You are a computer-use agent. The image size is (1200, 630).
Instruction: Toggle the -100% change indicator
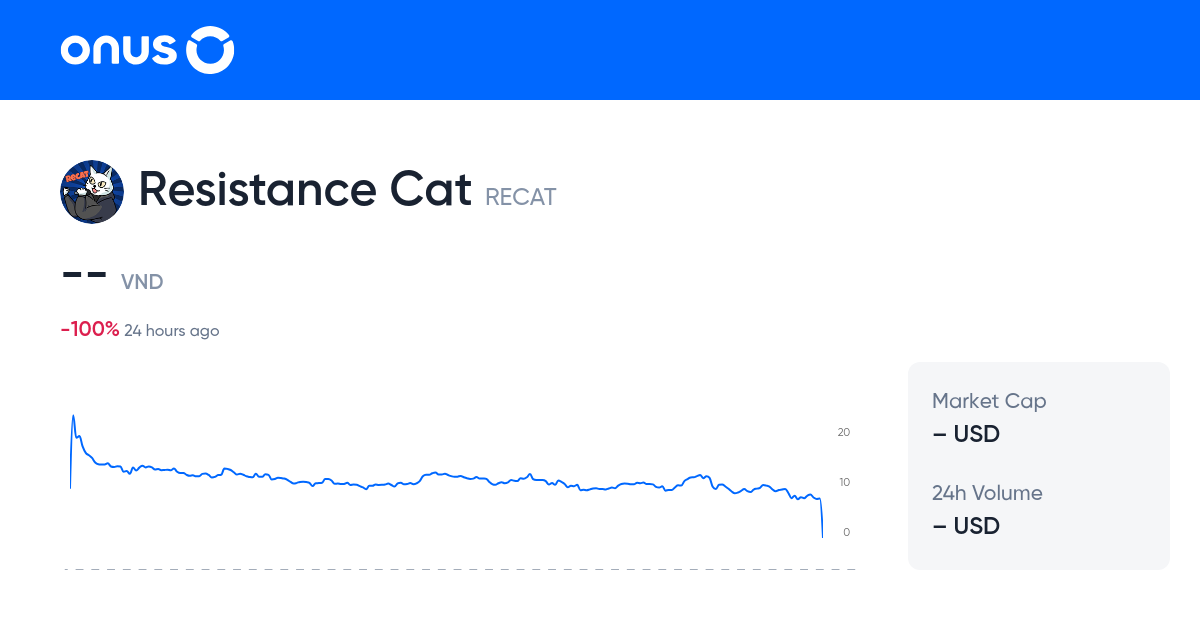coord(89,328)
